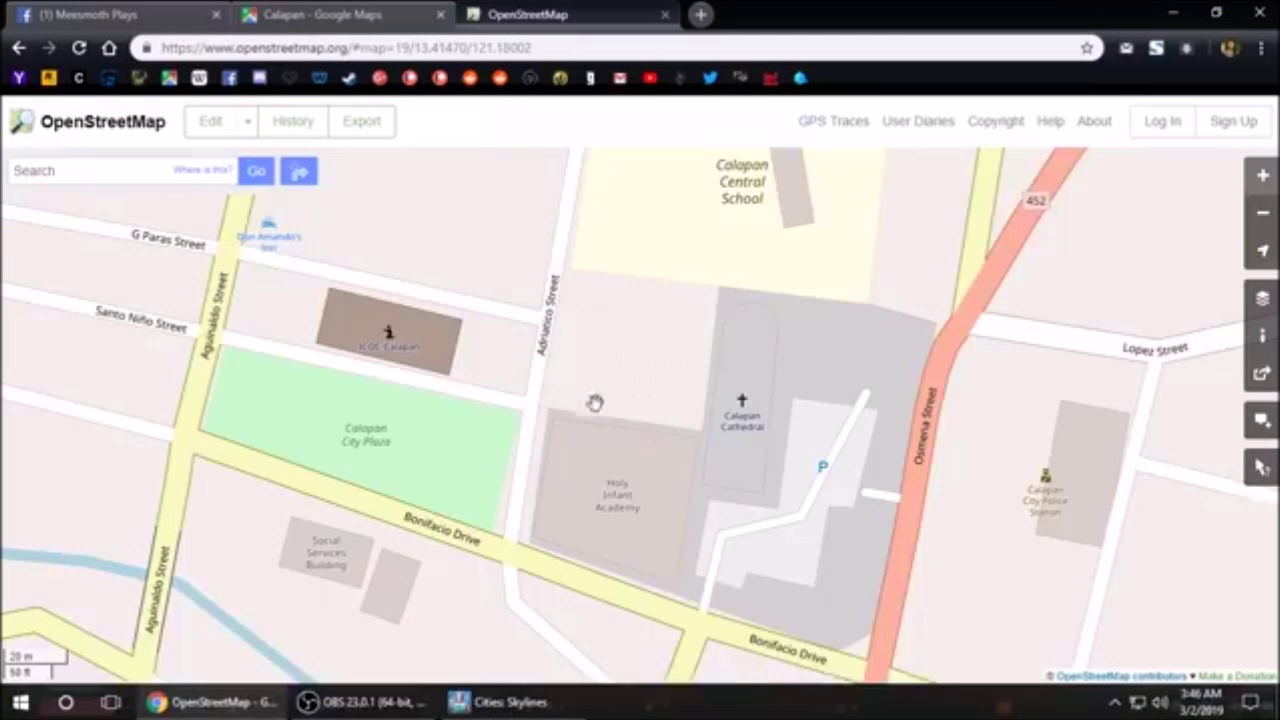
Task: Click the parking P marker
Action: 823,467
